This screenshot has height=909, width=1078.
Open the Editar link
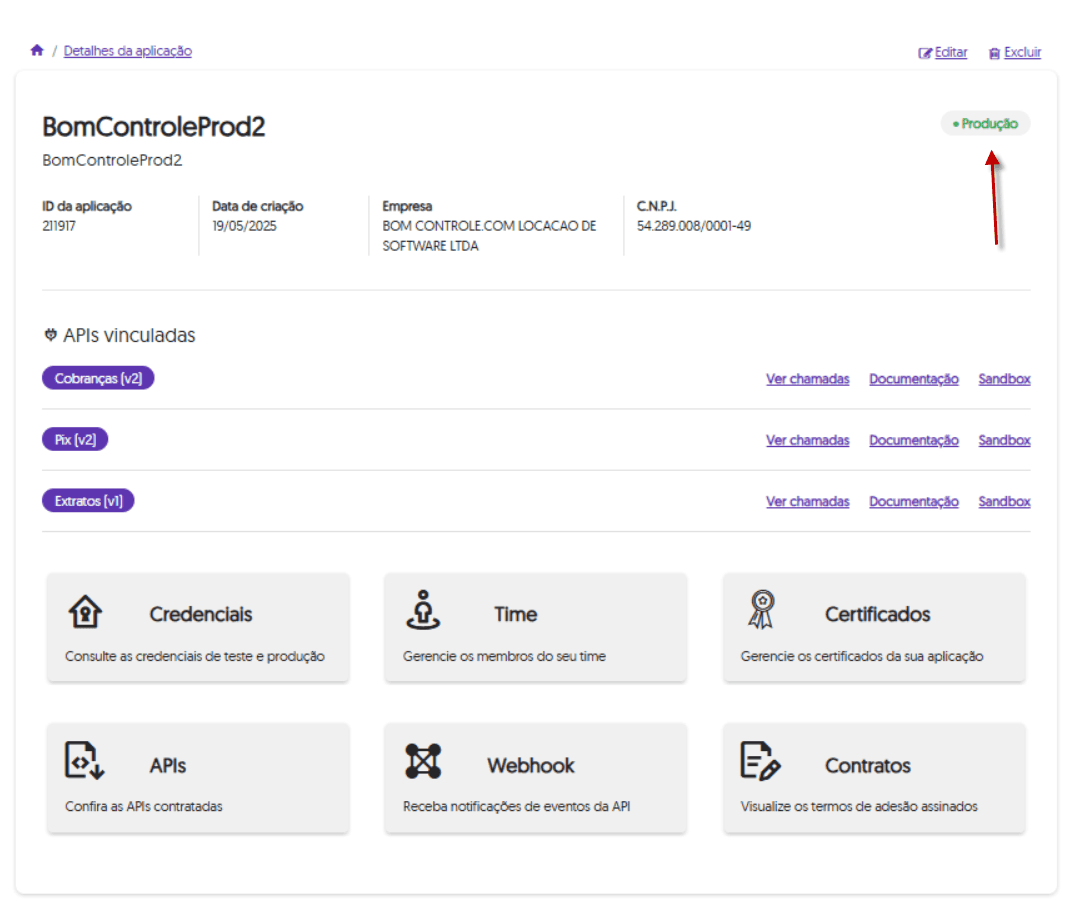tap(951, 52)
